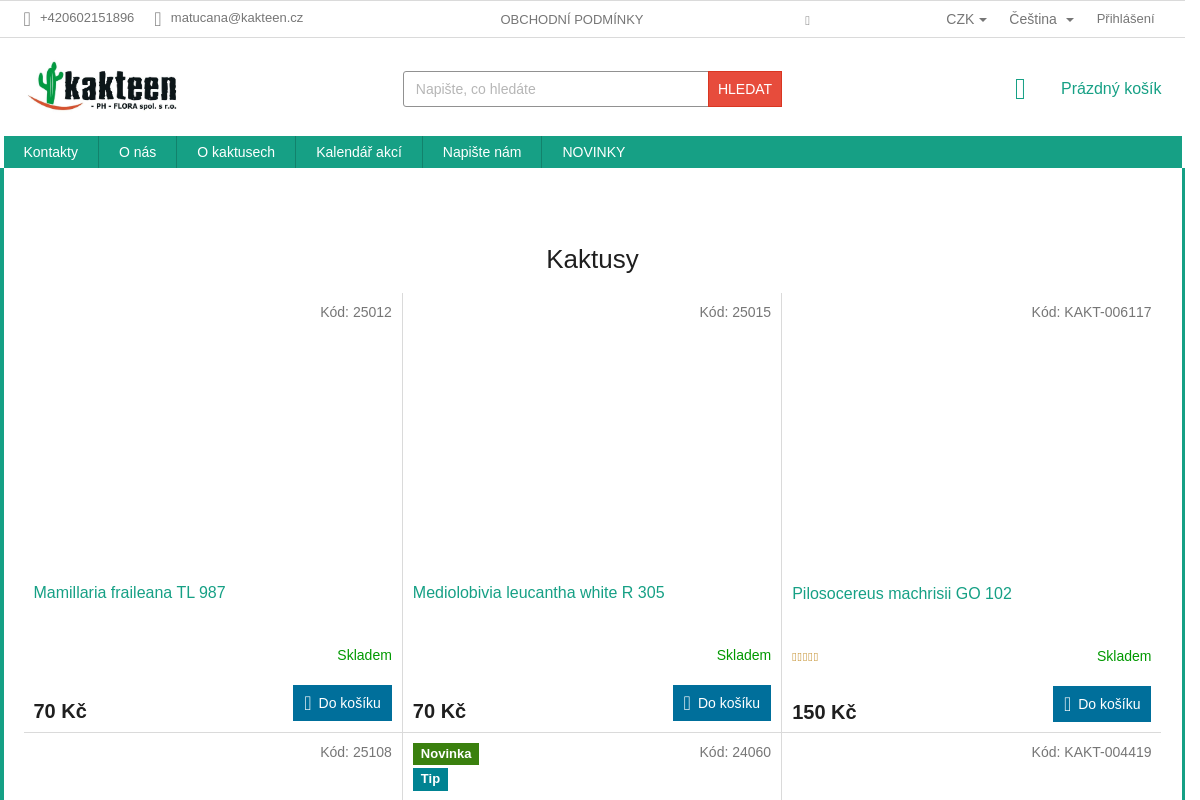The image size is (1200, 800).
Task: Open the Čeština language dropdown
Action: [1041, 19]
